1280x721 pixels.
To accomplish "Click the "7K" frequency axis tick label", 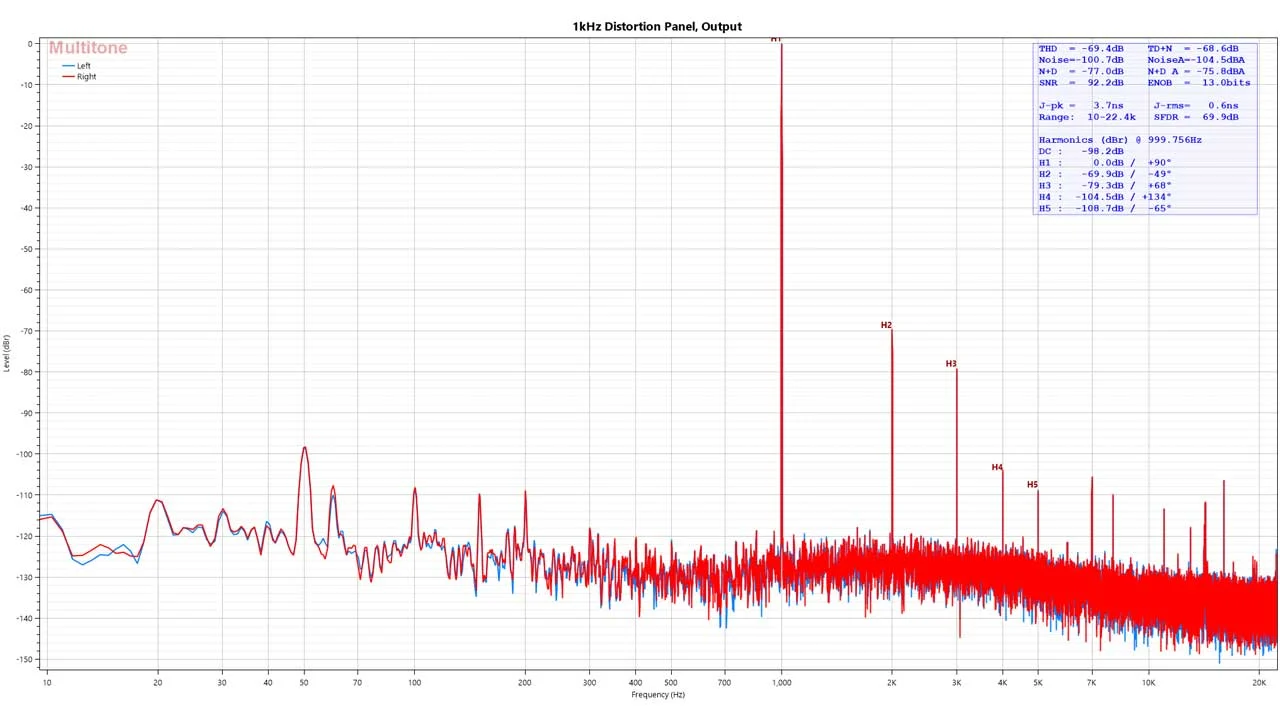I will tap(1092, 683).
